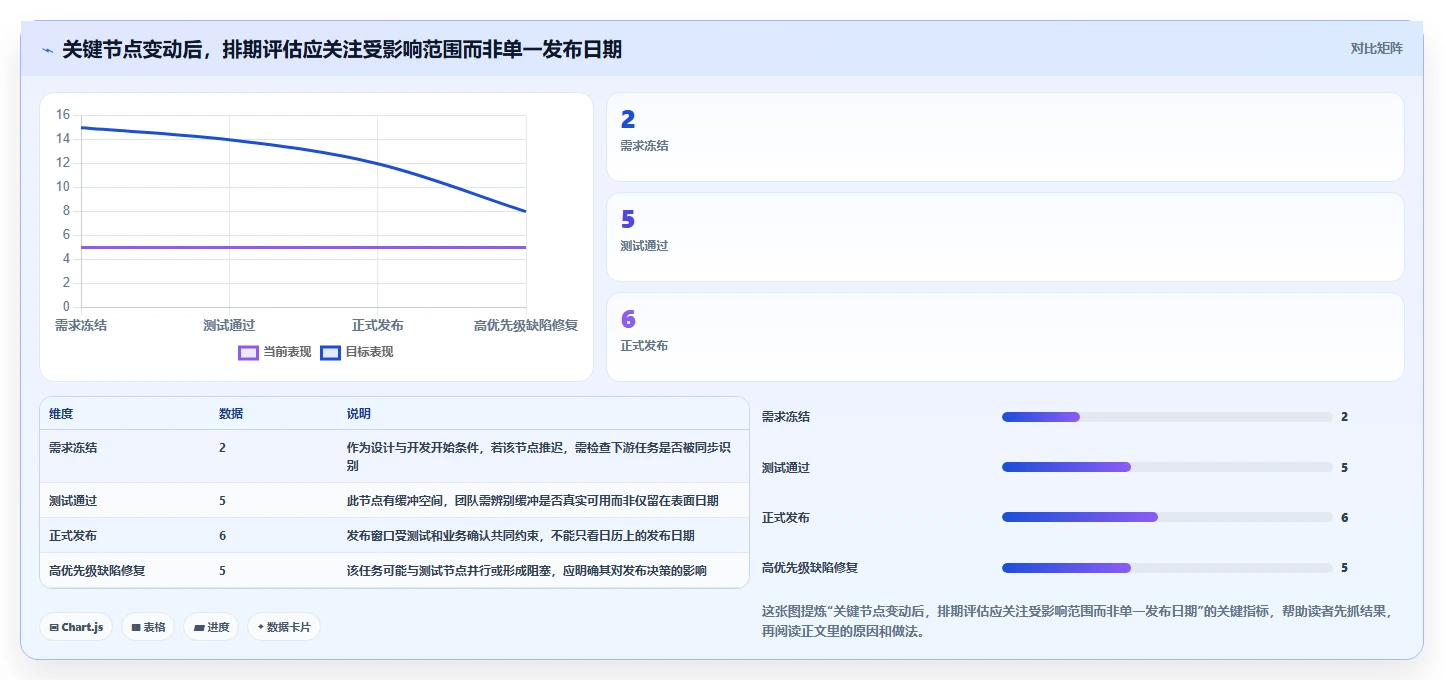Toggle the 目标表现 legend swatch
1444x680 pixels.
(x=330, y=352)
